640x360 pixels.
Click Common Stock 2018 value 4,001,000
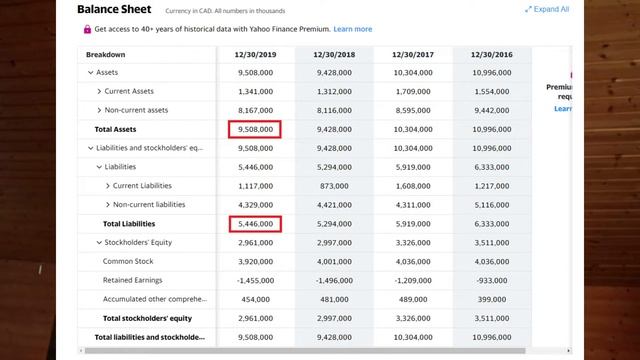334,261
